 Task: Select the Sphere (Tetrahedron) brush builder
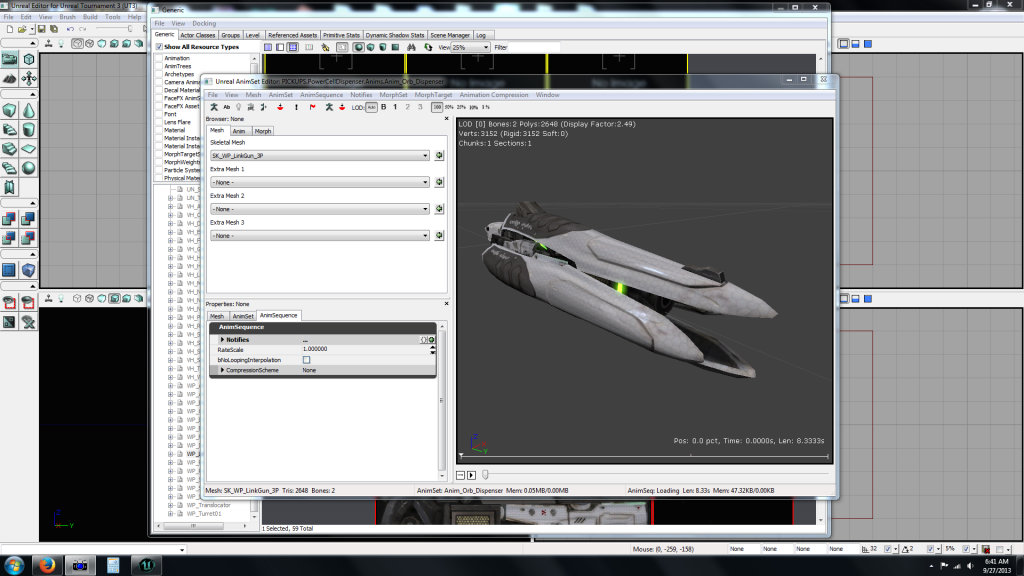tap(29, 168)
